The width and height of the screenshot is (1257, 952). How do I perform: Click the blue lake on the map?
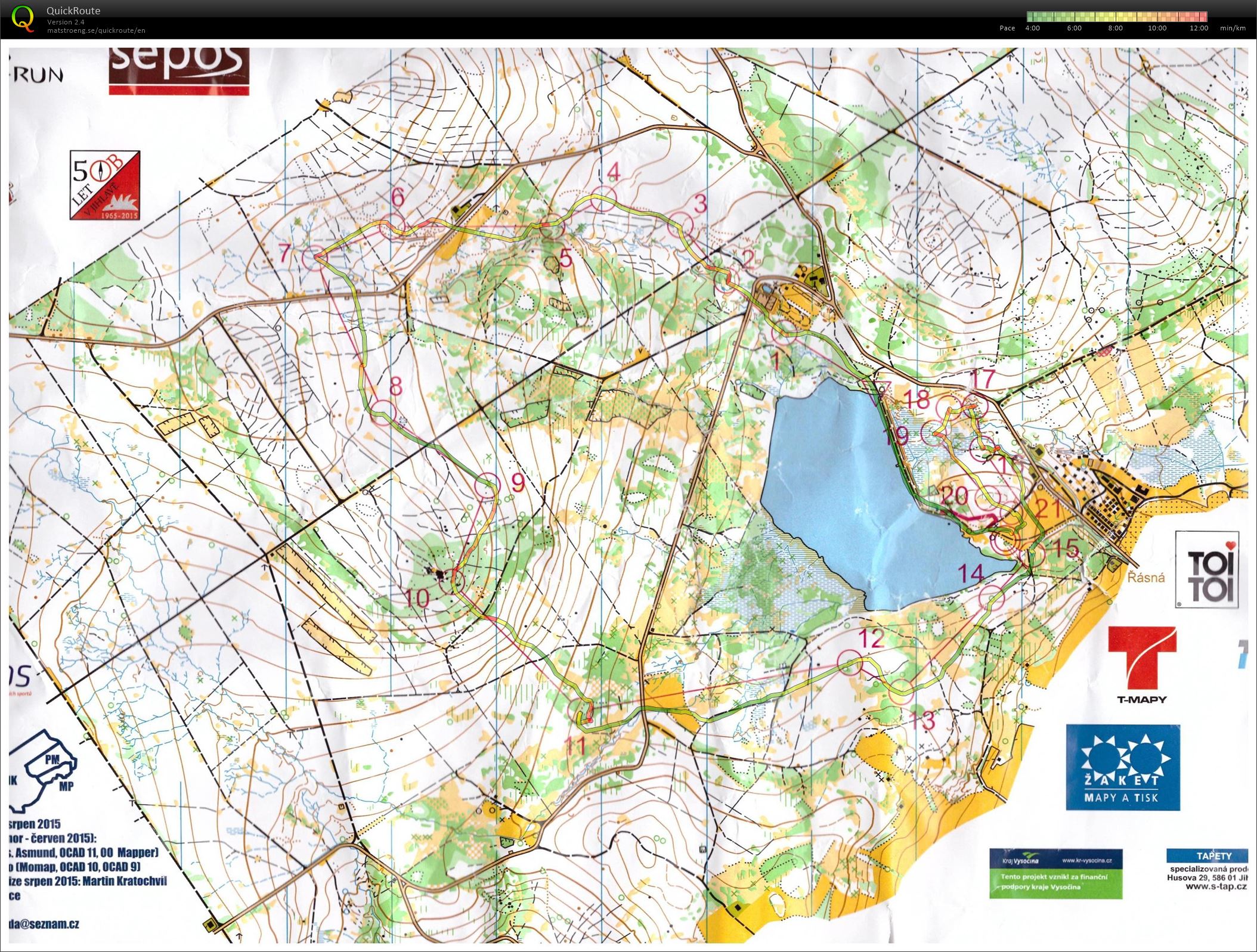[865, 495]
